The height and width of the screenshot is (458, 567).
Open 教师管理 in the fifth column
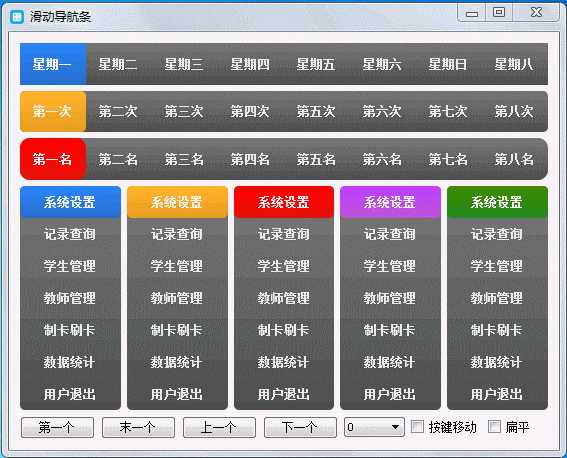tap(498, 298)
